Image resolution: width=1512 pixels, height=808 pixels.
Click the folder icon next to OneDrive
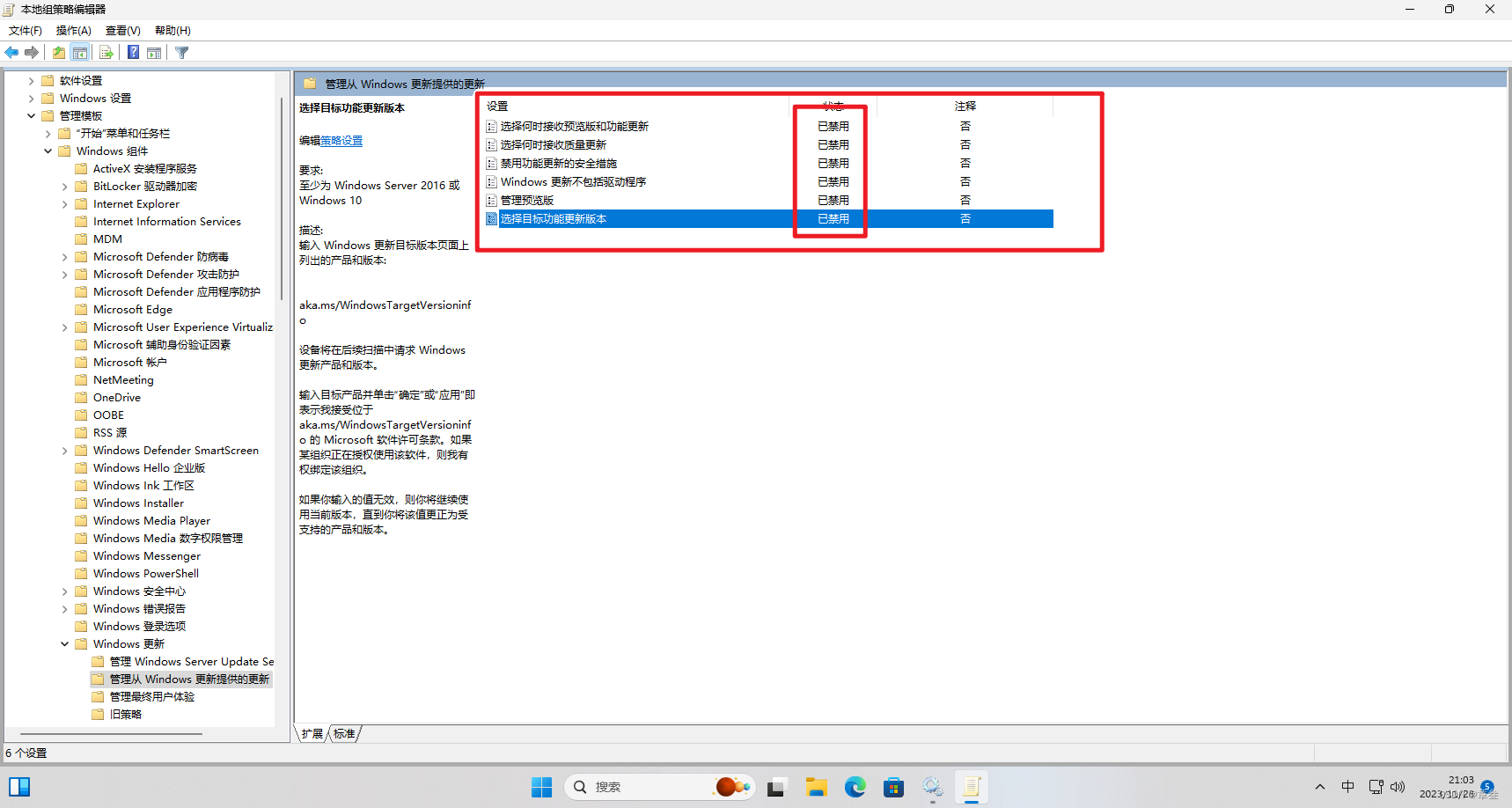pos(81,398)
